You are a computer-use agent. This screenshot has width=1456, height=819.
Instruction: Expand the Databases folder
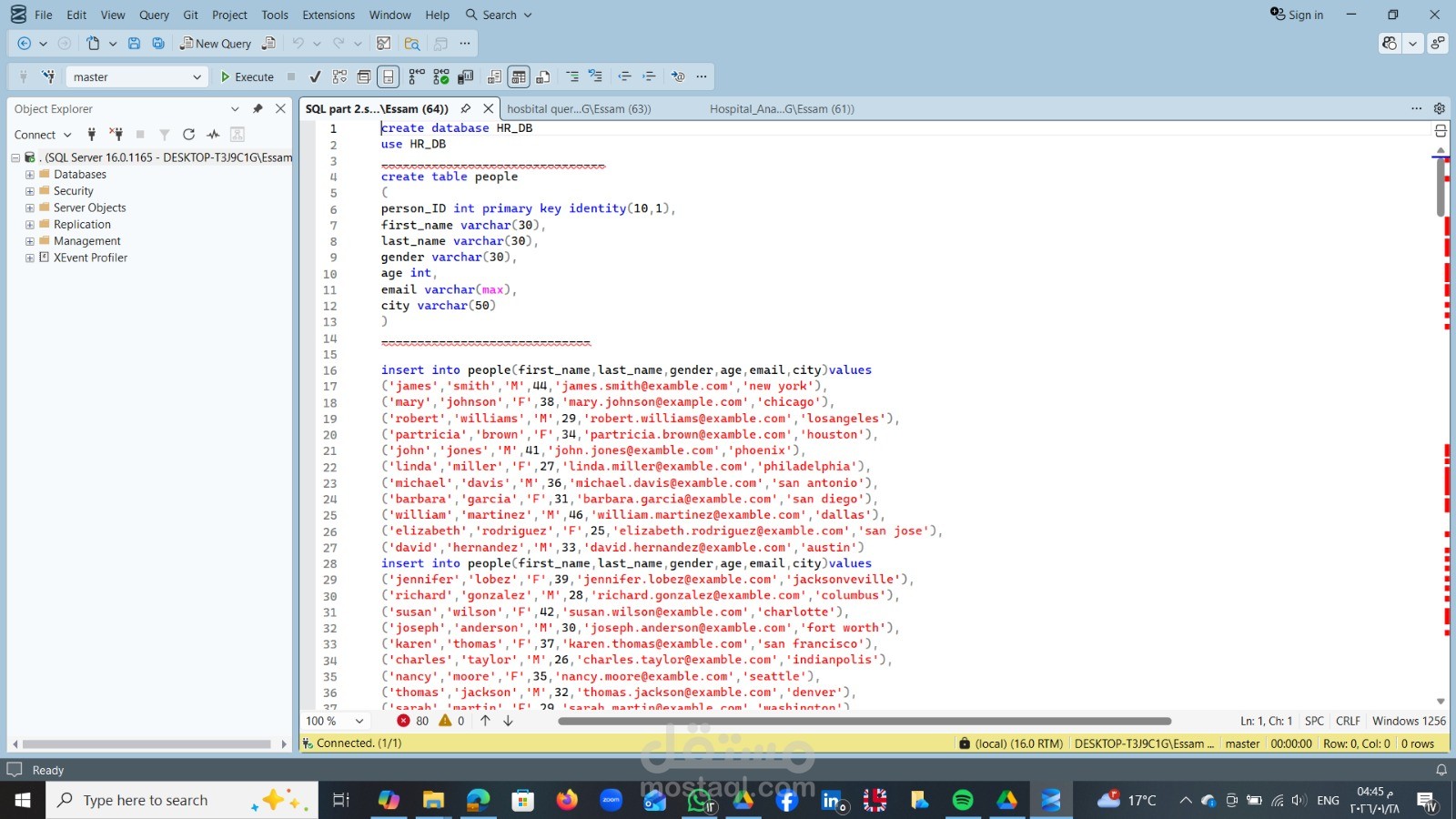(x=30, y=175)
